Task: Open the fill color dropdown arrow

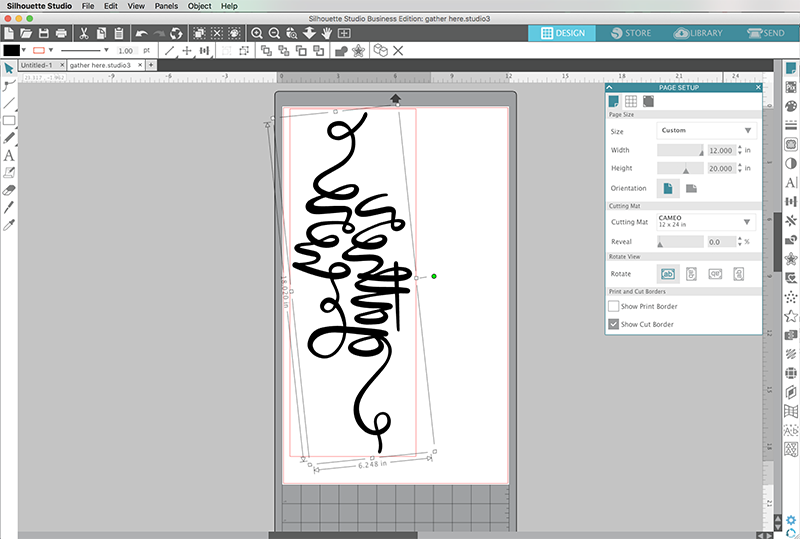Action: click(23, 50)
